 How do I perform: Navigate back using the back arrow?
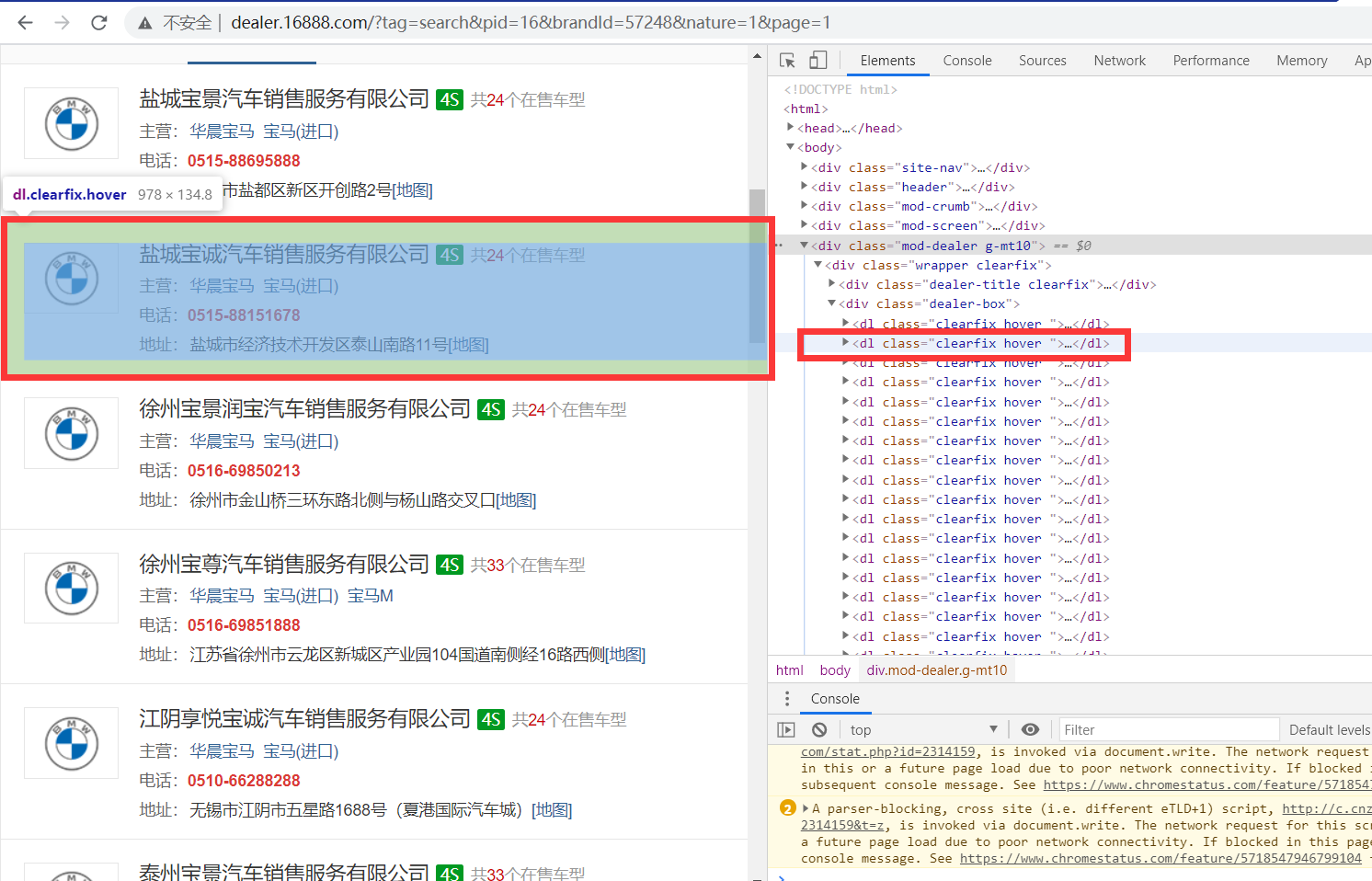[x=25, y=22]
